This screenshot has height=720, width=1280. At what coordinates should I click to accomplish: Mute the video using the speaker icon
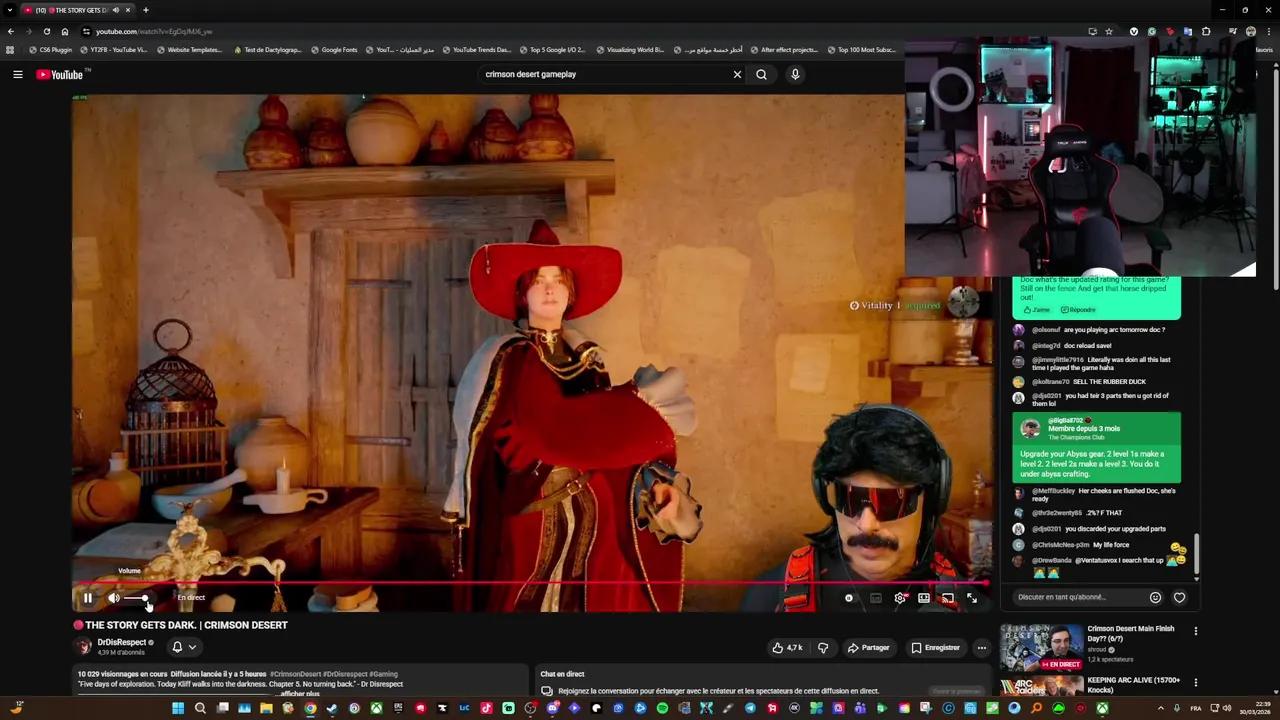(x=113, y=598)
